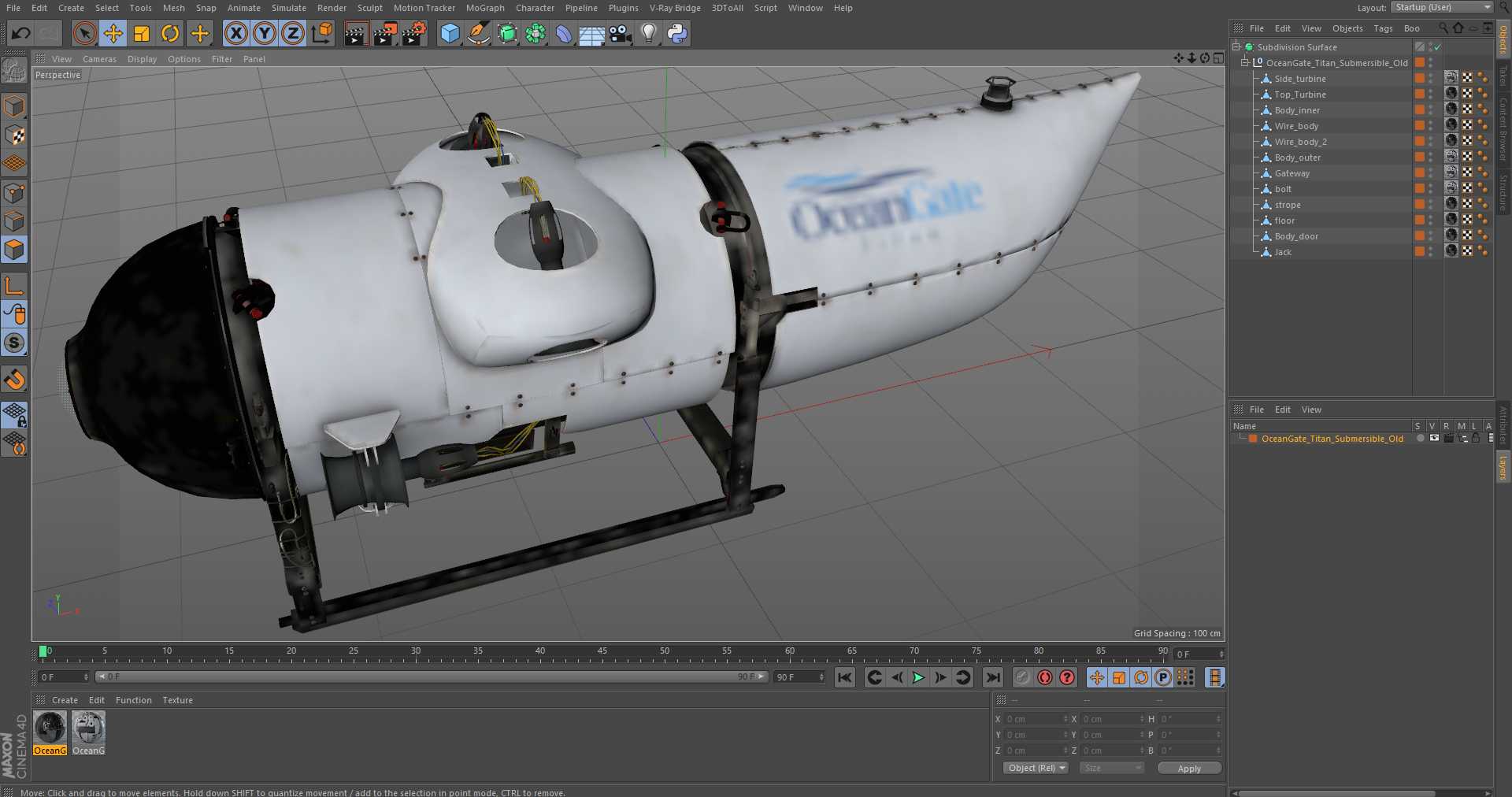
Task: Switch to Edges mode
Action: 14,221
